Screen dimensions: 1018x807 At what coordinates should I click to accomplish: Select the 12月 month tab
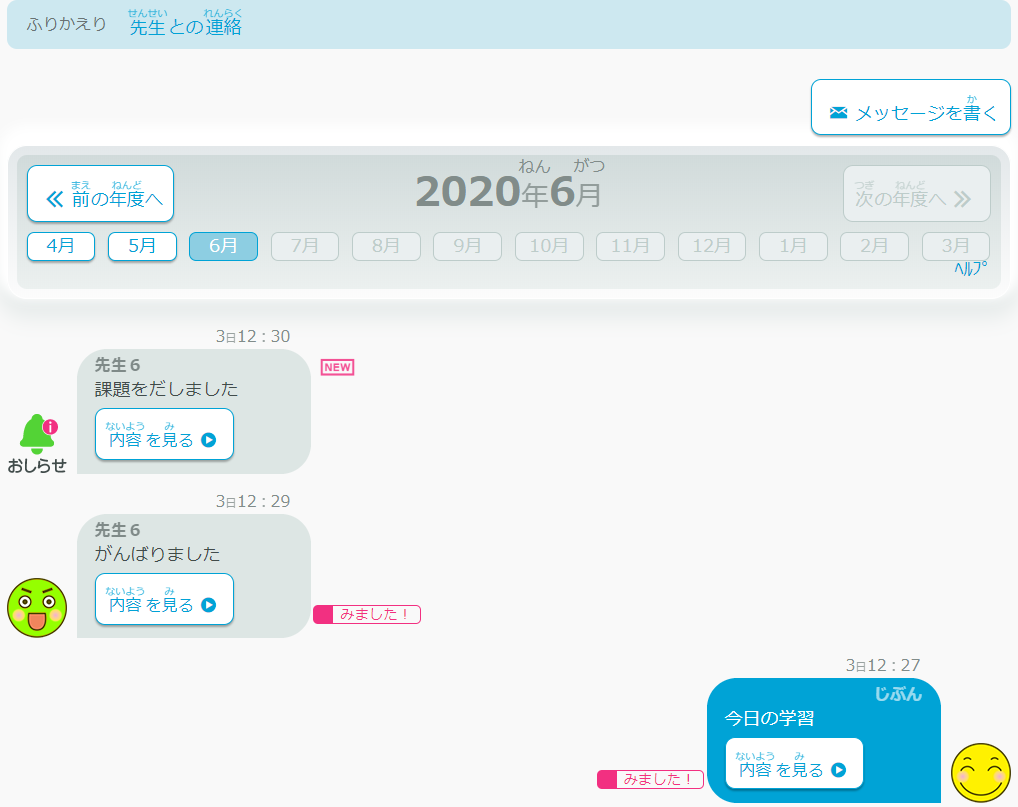pyautogui.click(x=712, y=246)
